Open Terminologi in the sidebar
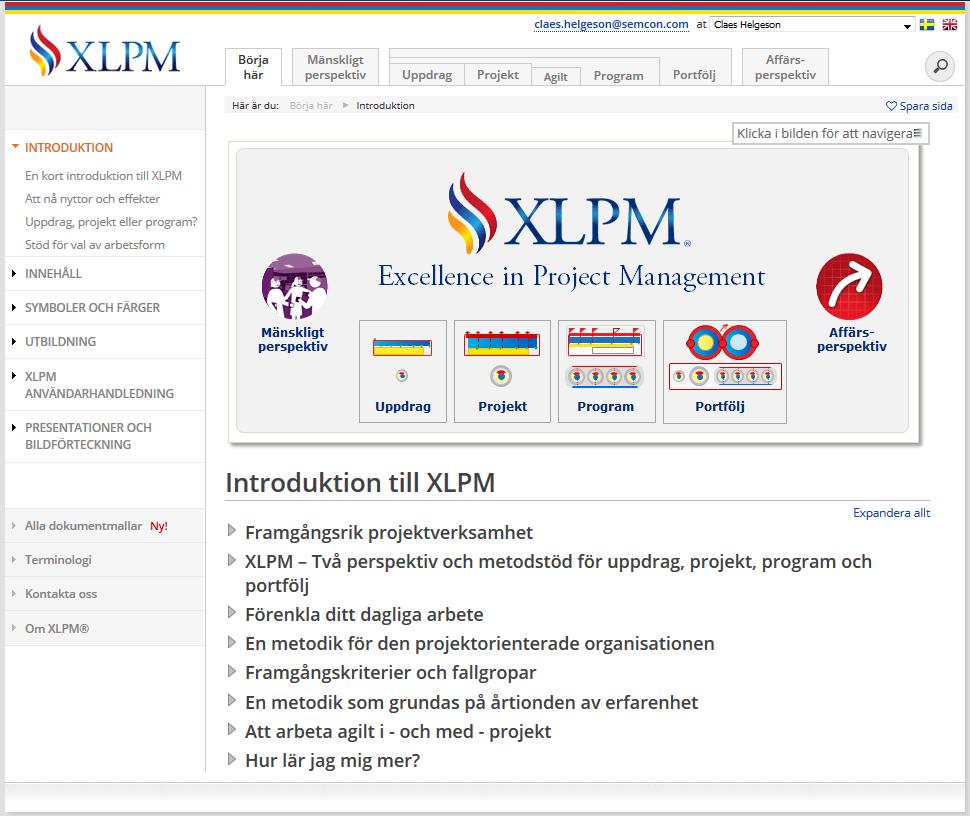Viewport: 970px width, 816px height. (58, 560)
